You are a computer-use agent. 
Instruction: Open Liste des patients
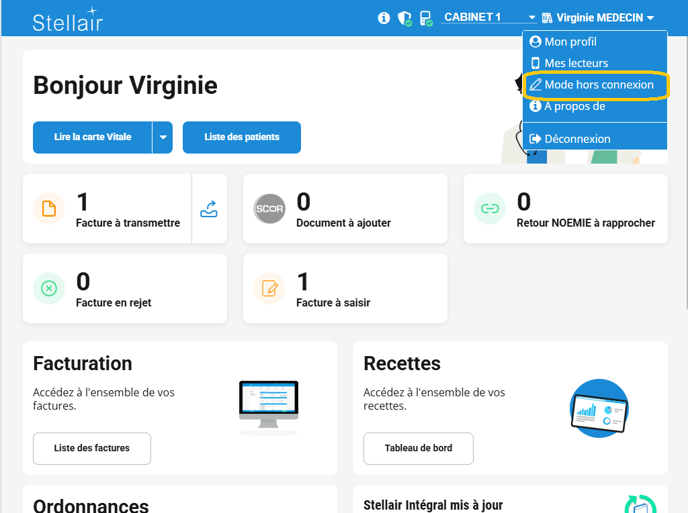point(242,137)
